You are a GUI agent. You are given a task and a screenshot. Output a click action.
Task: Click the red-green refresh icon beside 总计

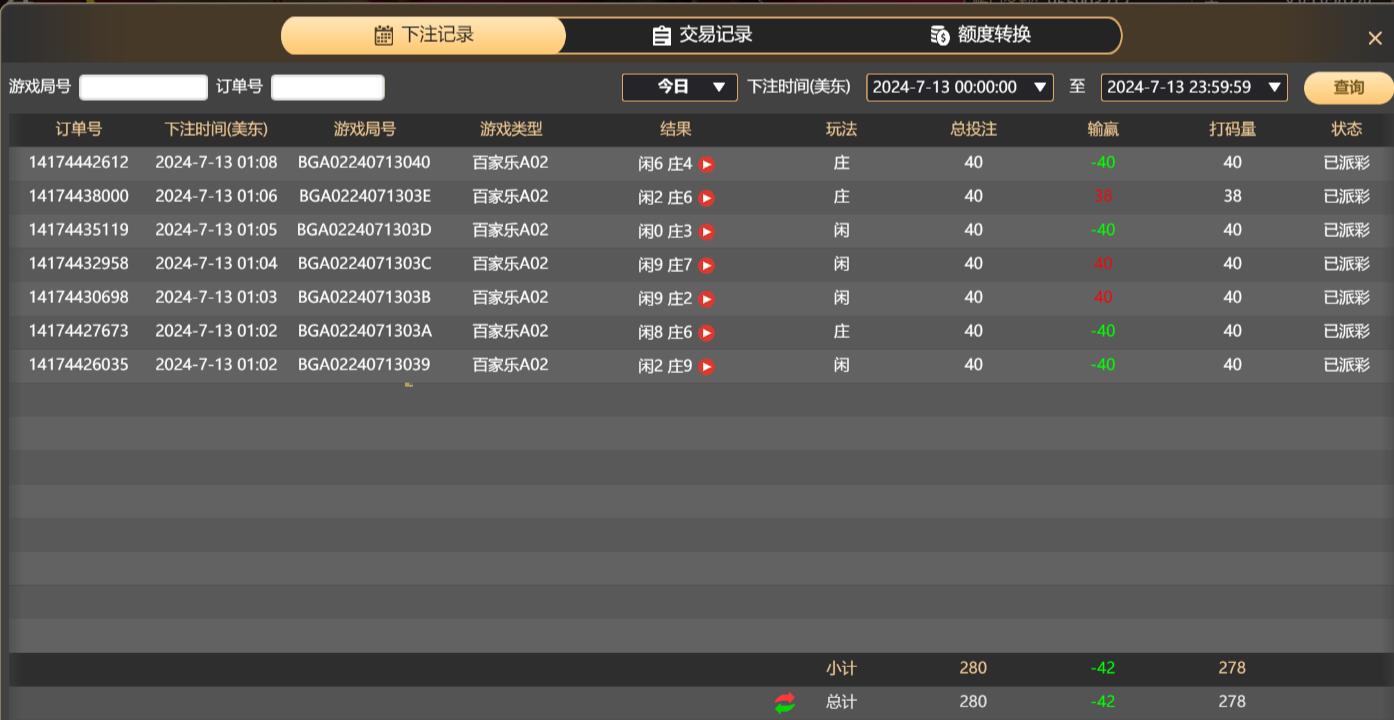coord(785,702)
